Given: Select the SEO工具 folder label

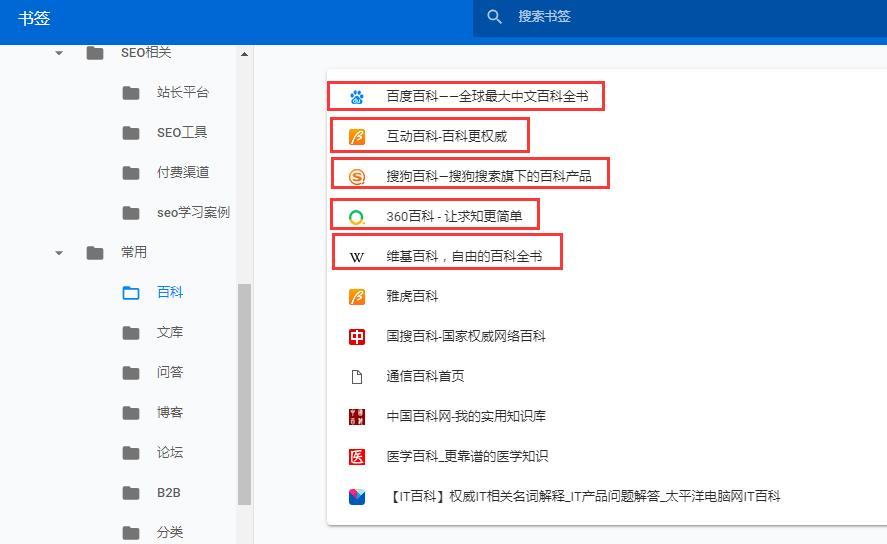Looking at the screenshot, I should [182, 132].
